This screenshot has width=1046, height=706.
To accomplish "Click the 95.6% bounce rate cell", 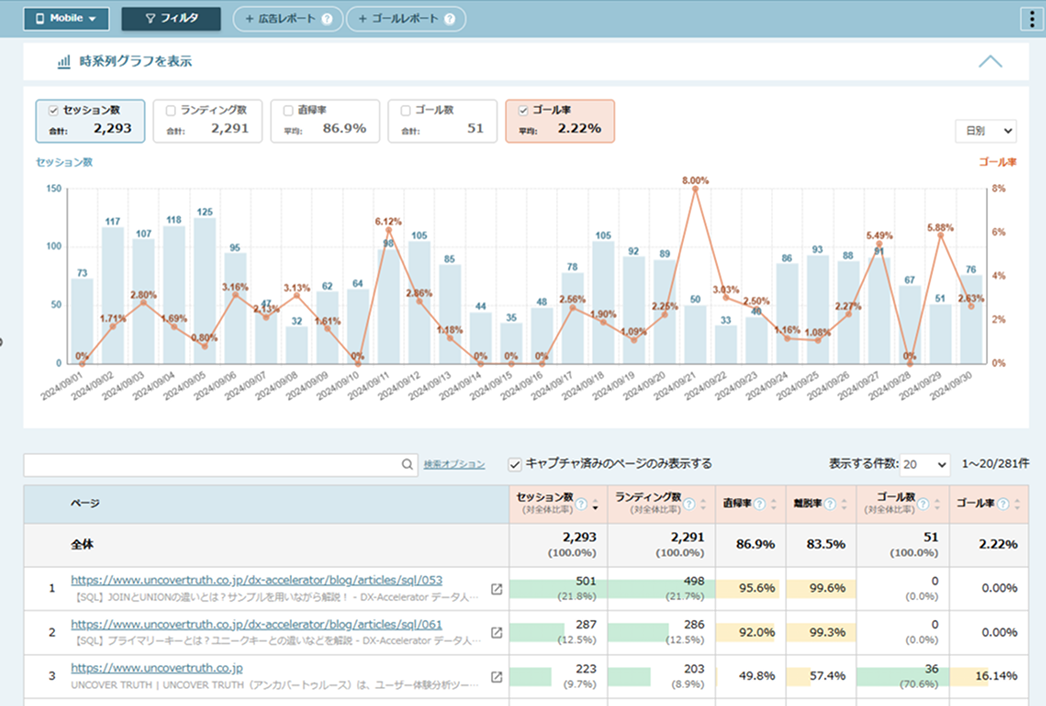I will pos(750,589).
